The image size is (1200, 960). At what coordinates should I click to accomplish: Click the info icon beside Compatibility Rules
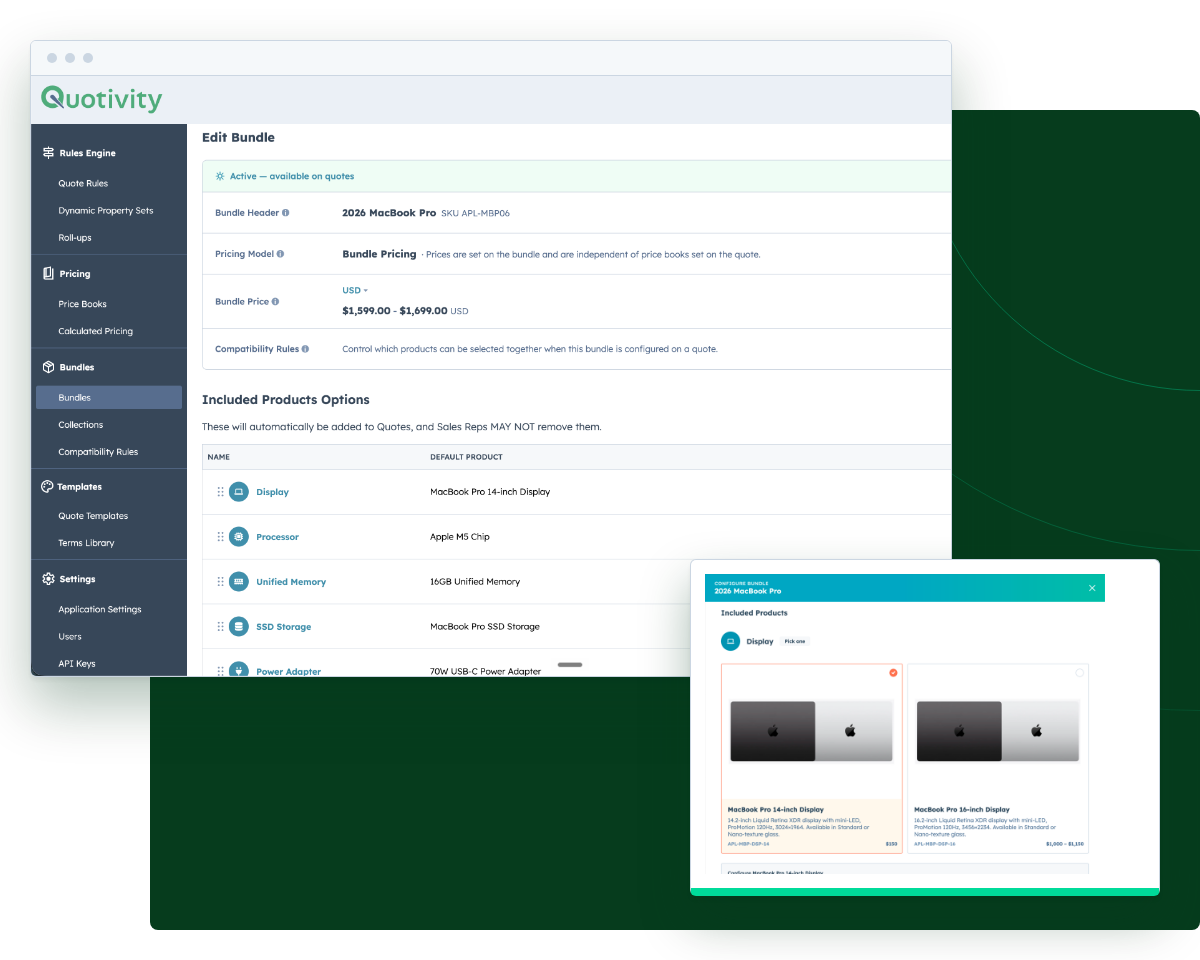[305, 349]
